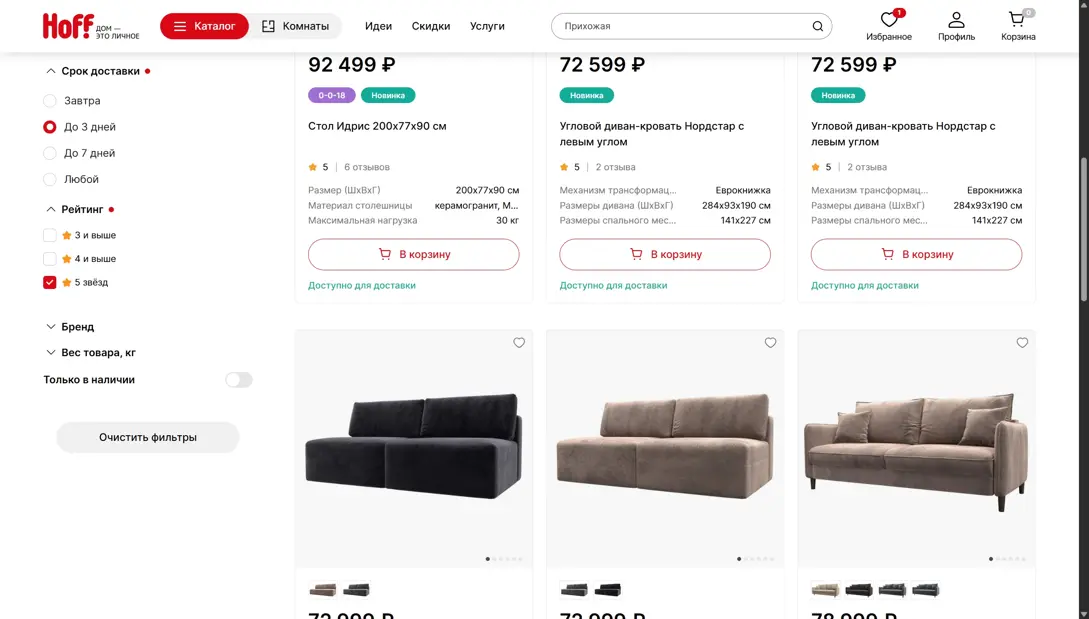Open the 'Скидки' menu item

(431, 26)
